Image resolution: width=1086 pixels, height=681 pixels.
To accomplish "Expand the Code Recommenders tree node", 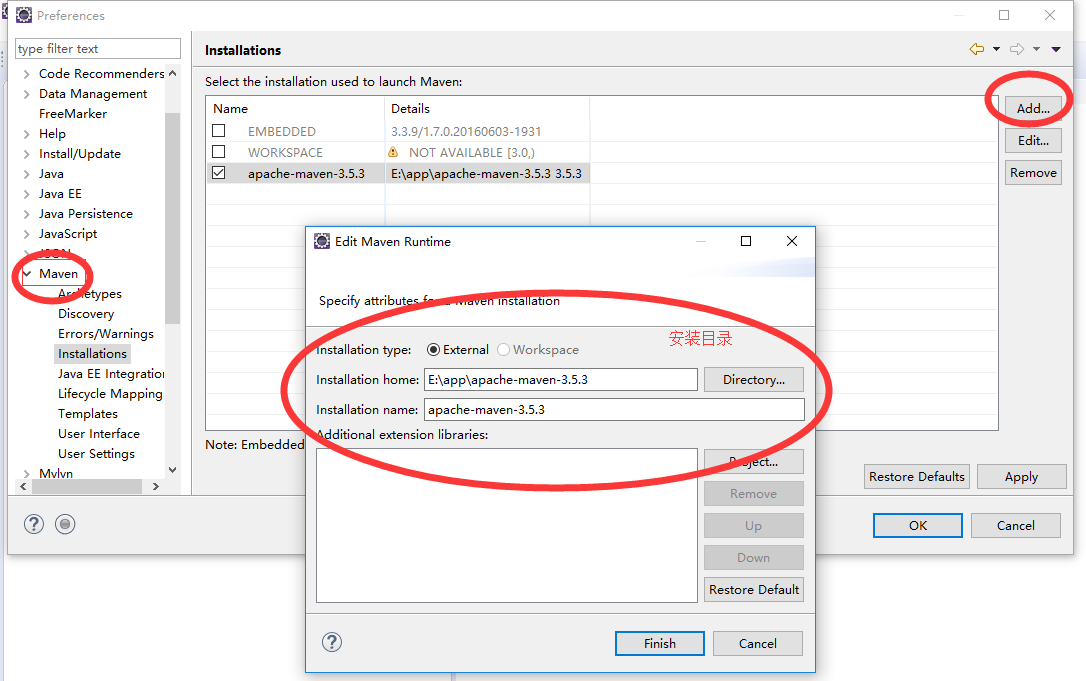I will pos(26,74).
